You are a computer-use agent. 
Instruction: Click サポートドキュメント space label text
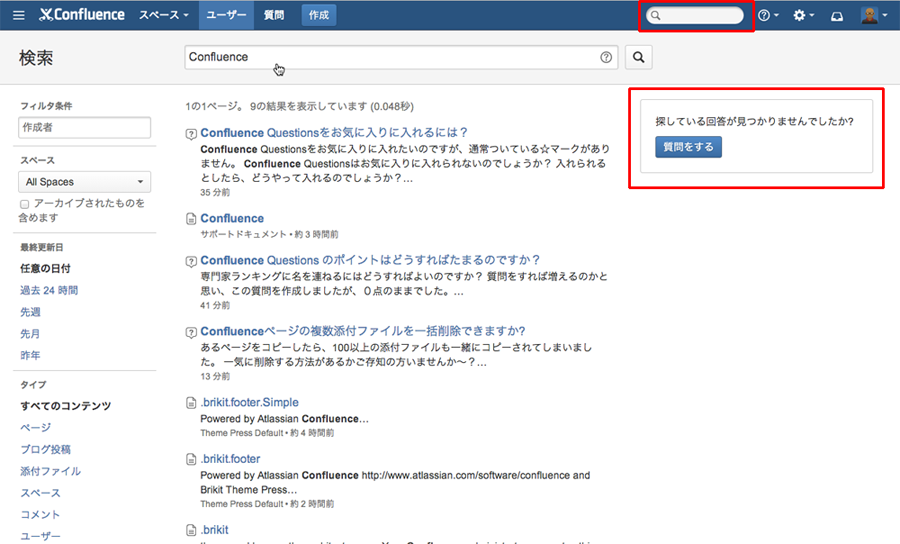243,234
